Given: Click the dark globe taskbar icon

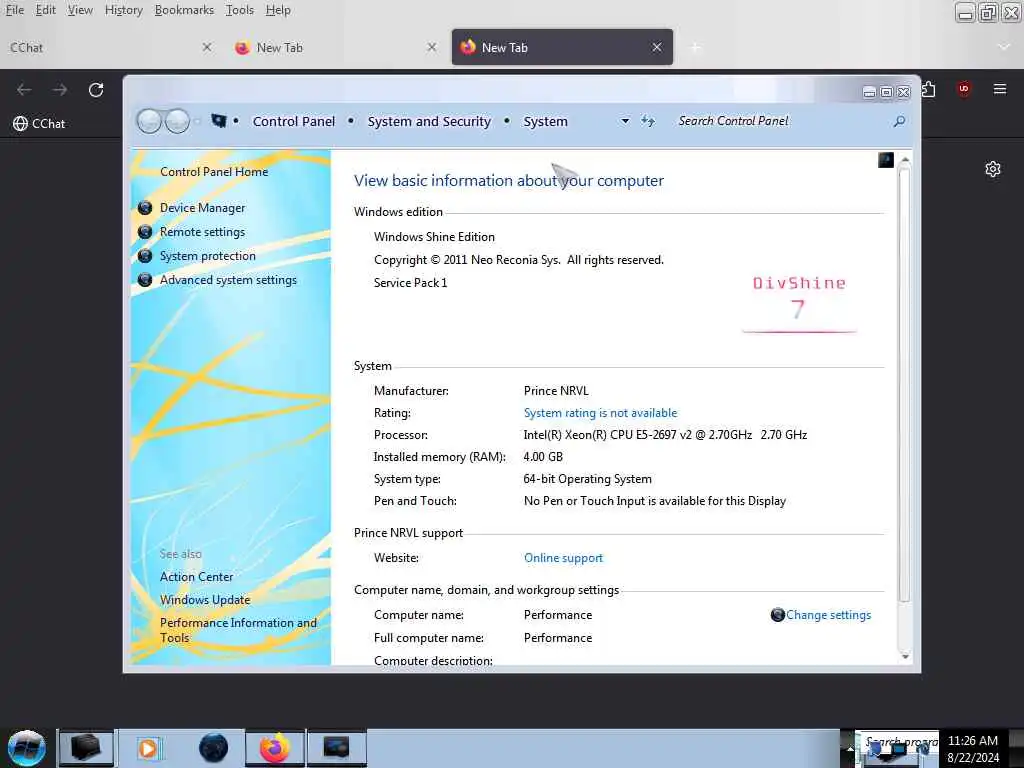Looking at the screenshot, I should (213, 748).
